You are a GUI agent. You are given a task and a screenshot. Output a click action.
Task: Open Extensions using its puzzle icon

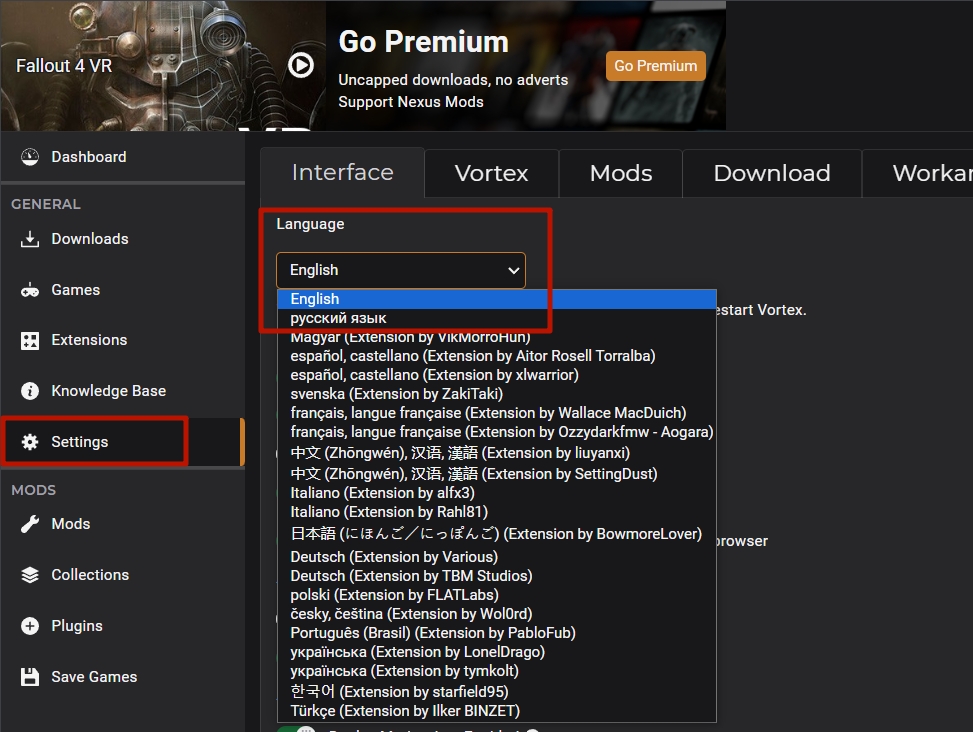coord(30,340)
